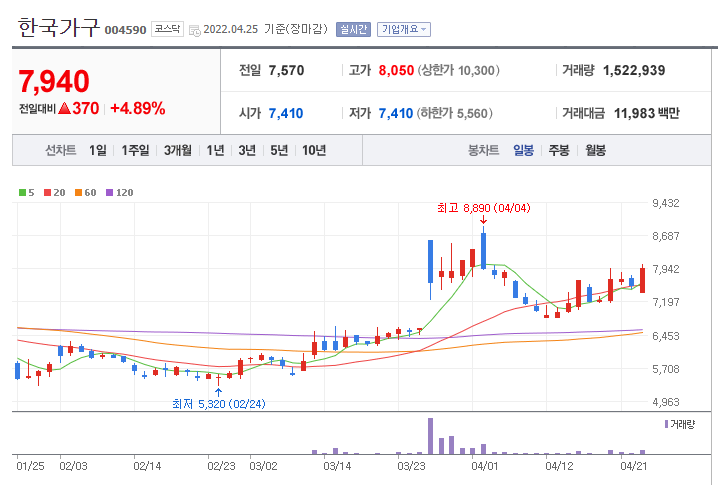The height and width of the screenshot is (485, 718).
Task: Click the 거래대금 value 11,983 백만
Action: 647,113
